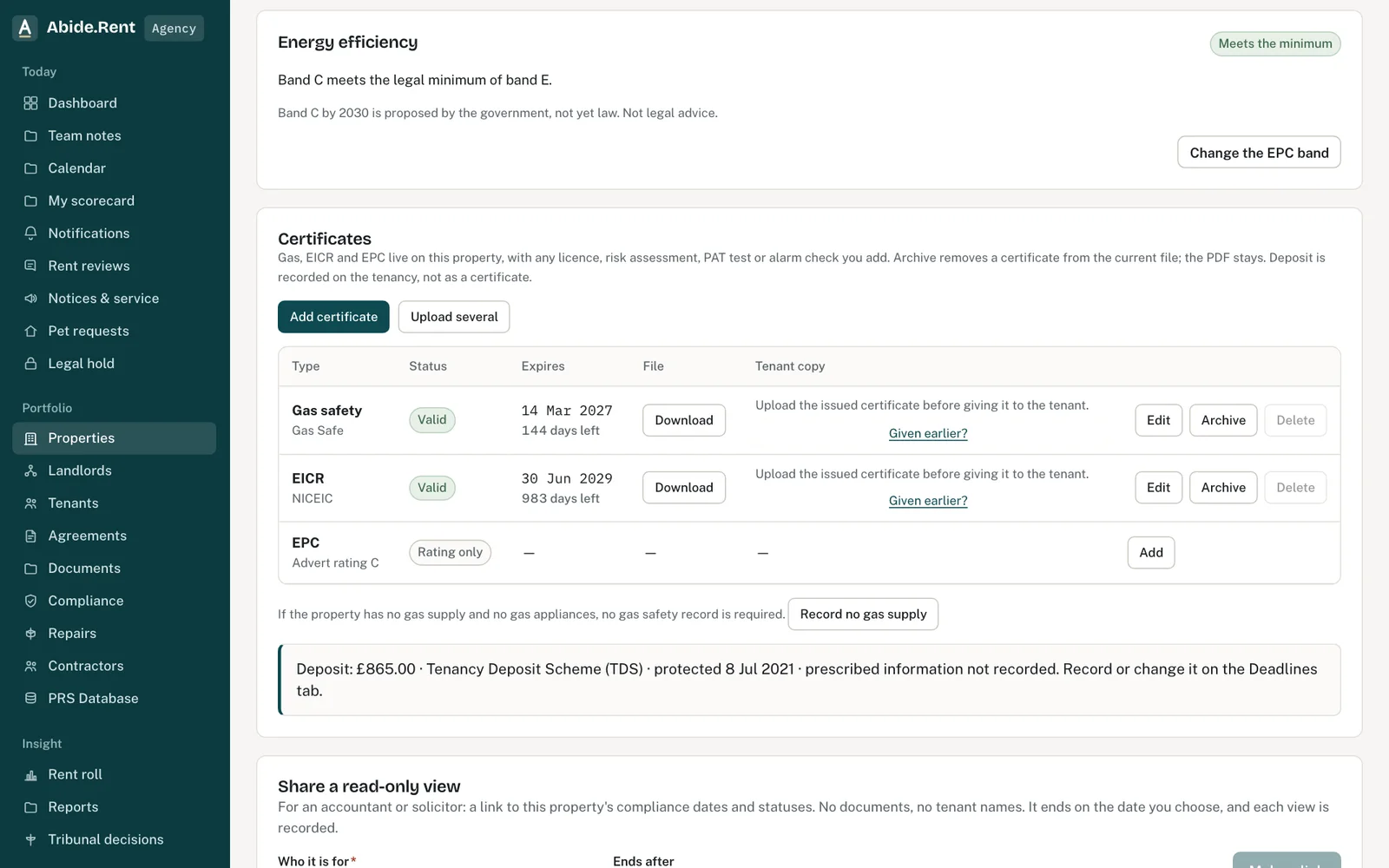Download the Gas safety certificate
Viewport: 1389px width, 868px height.
pyautogui.click(x=684, y=420)
